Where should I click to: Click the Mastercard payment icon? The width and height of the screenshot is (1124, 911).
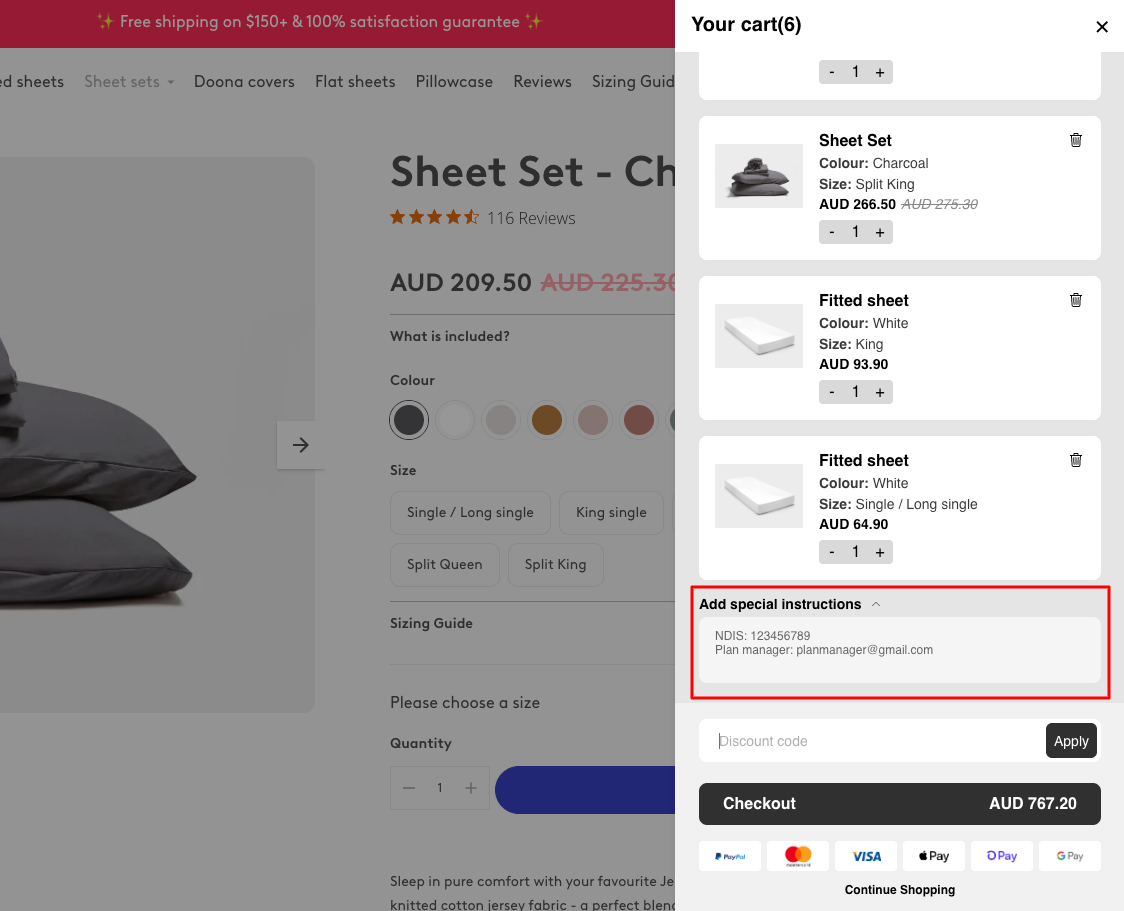coord(797,855)
